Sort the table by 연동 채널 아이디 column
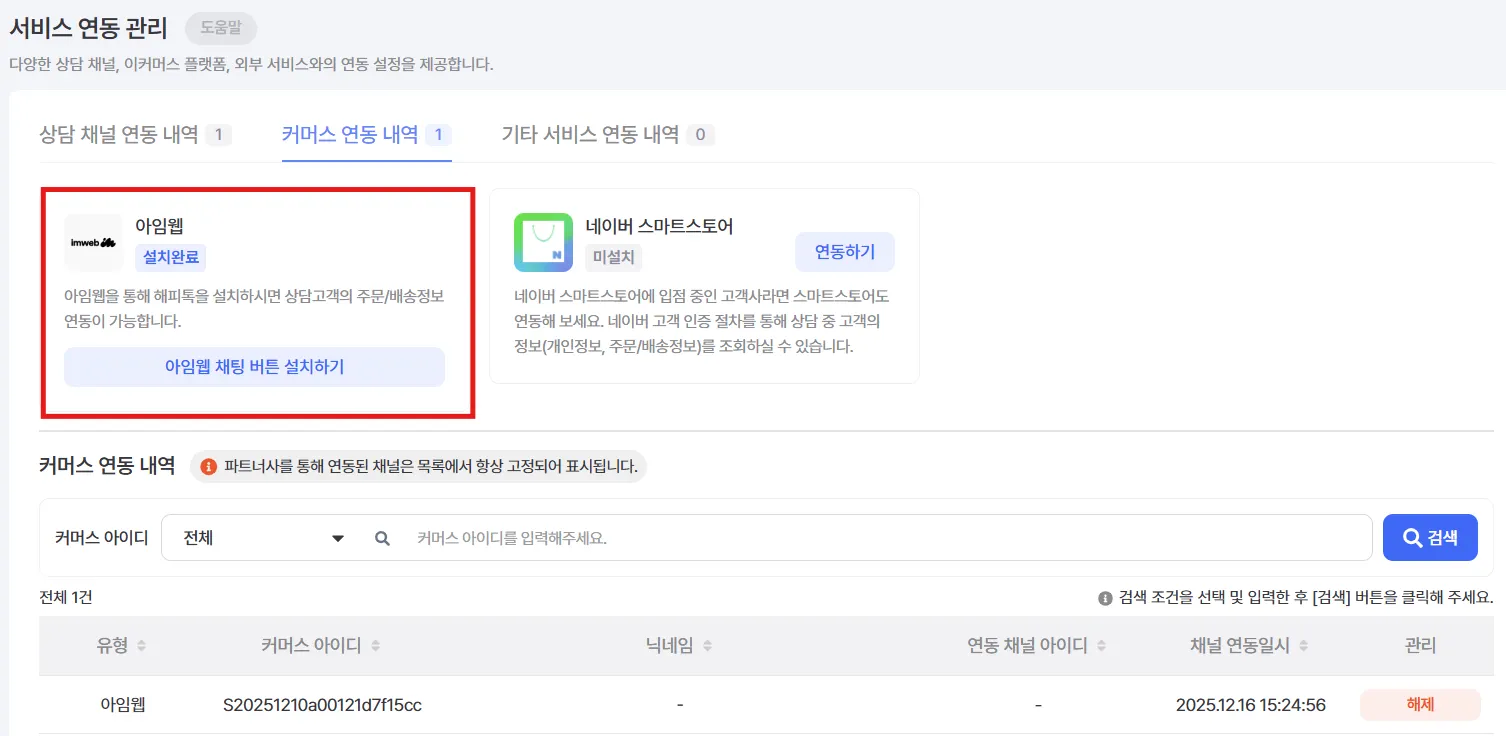Image resolution: width=1506 pixels, height=736 pixels. [1101, 646]
